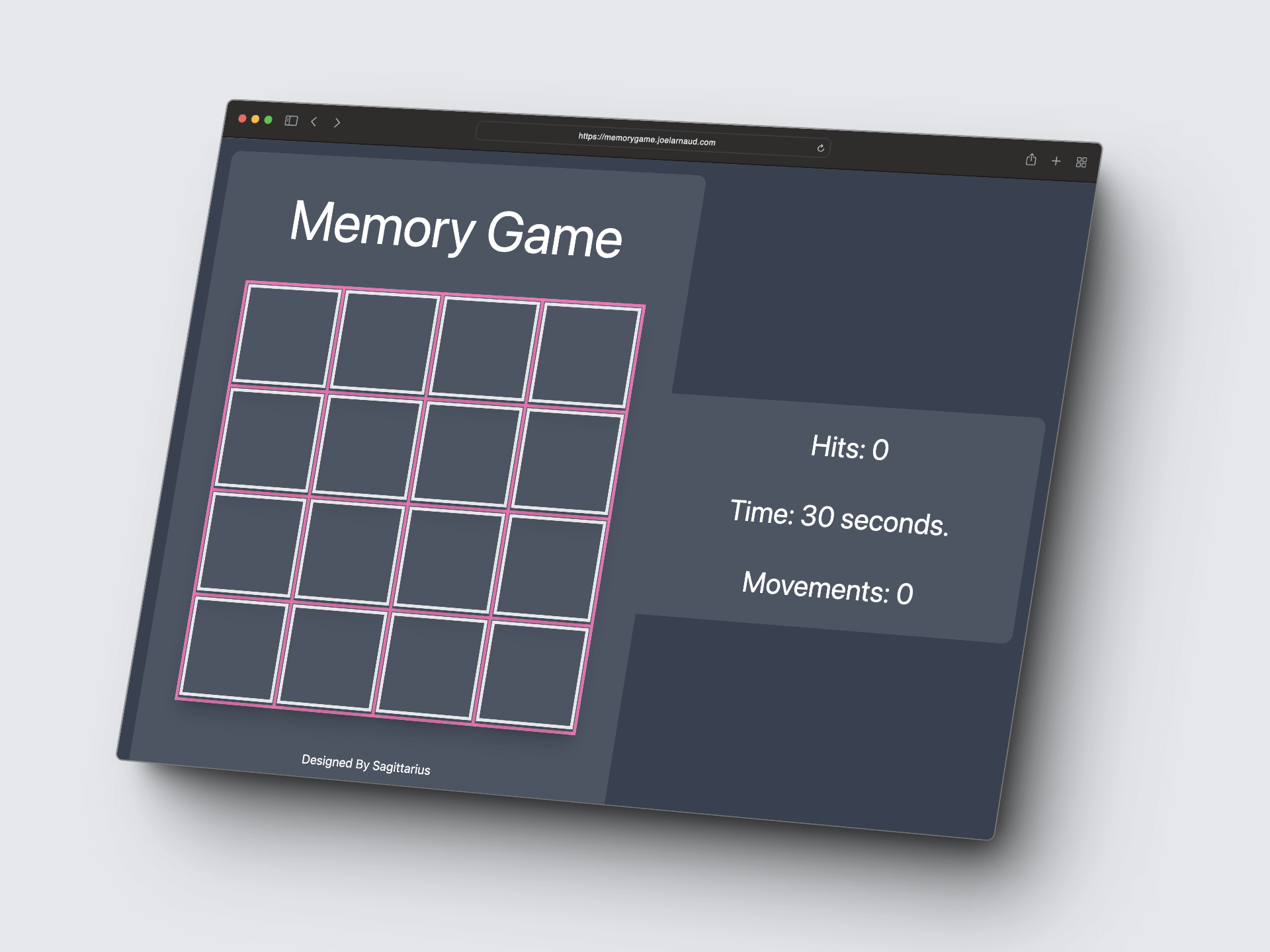Flip the first card in the bottom row
The width and height of the screenshot is (1270, 952).
pos(235,649)
